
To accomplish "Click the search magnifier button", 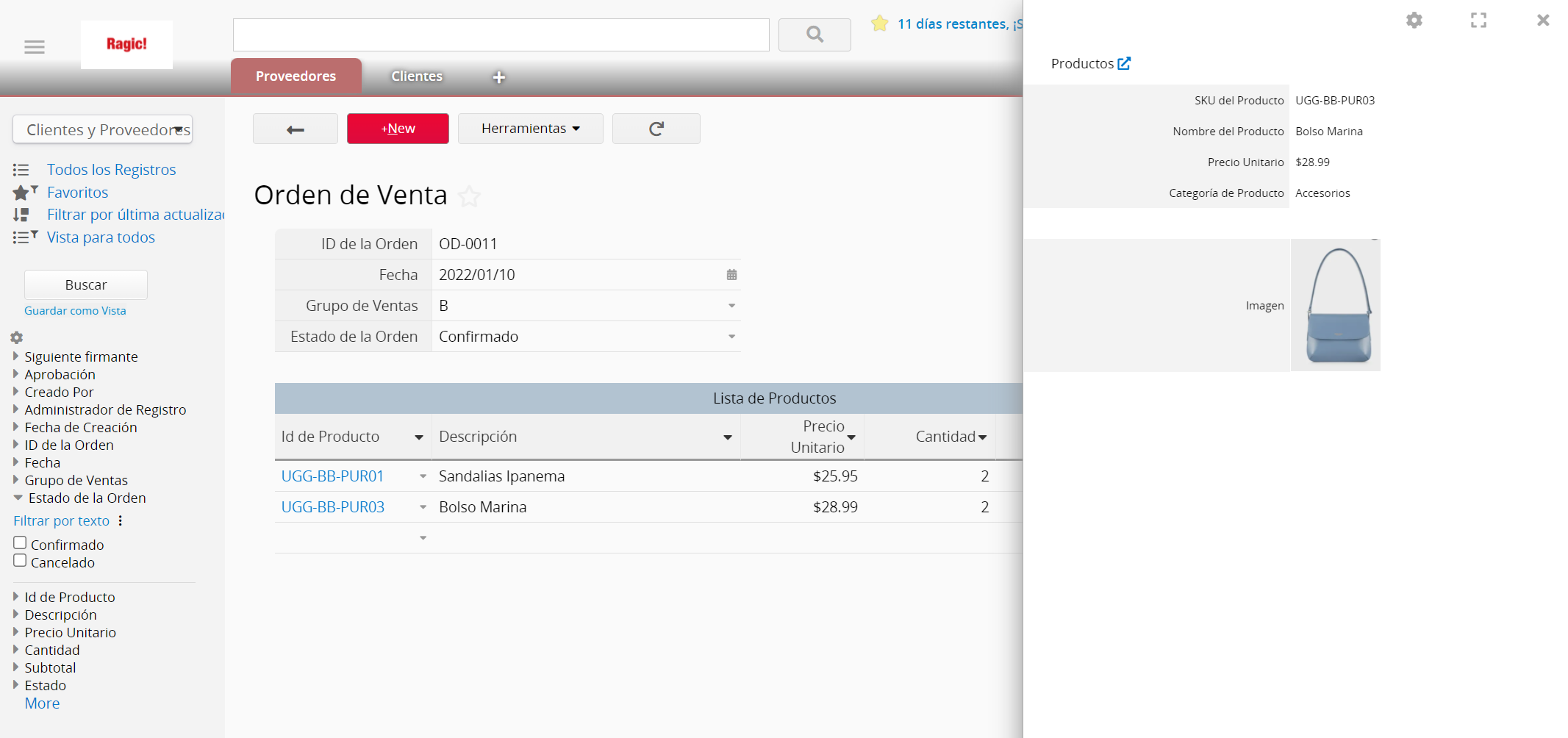I will [x=814, y=35].
